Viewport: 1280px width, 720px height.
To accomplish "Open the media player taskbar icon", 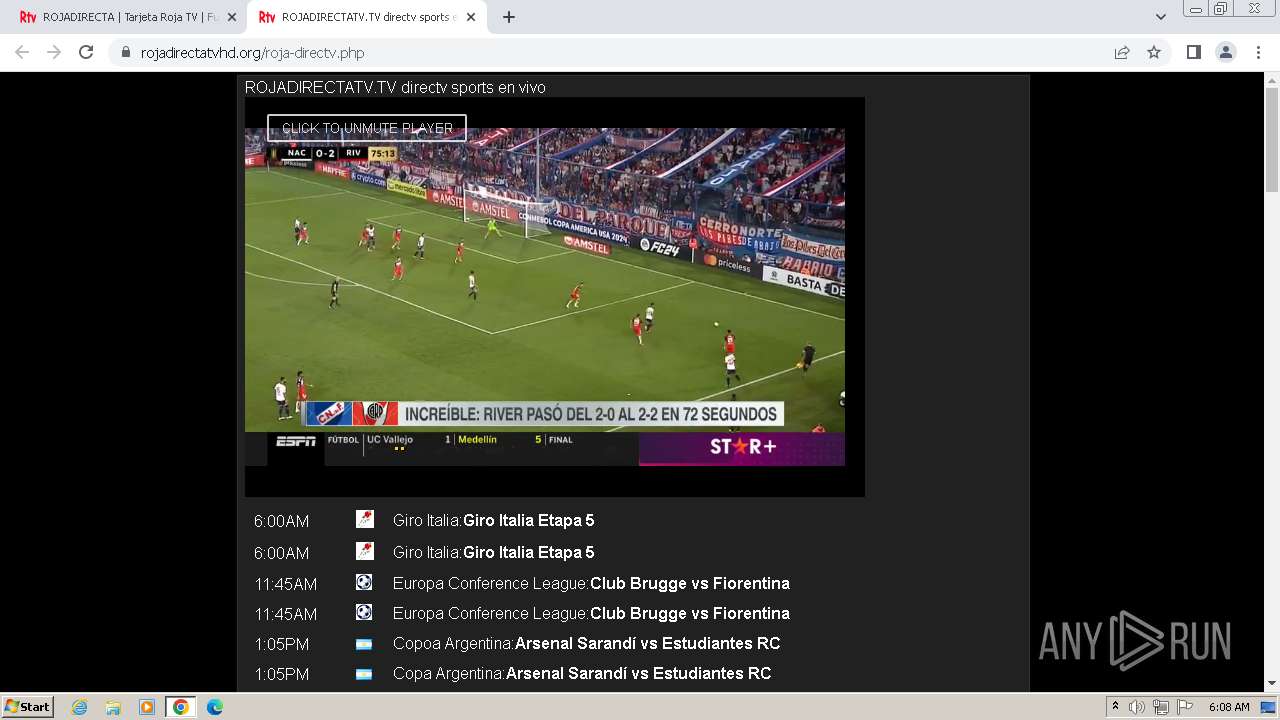I will coord(147,707).
